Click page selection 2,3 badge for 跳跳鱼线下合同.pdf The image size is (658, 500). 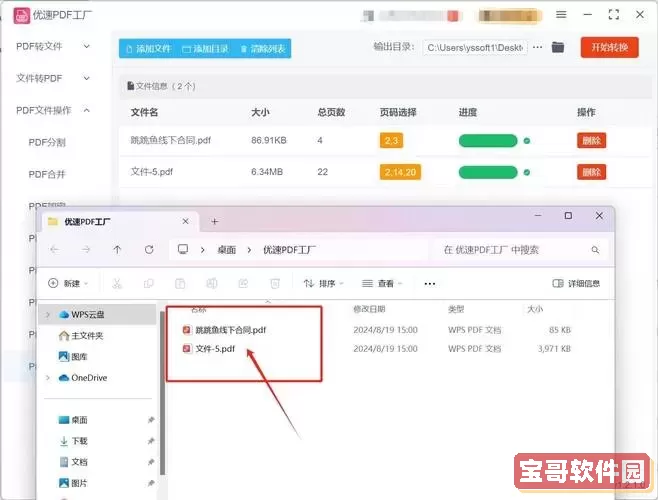[x=391, y=140]
